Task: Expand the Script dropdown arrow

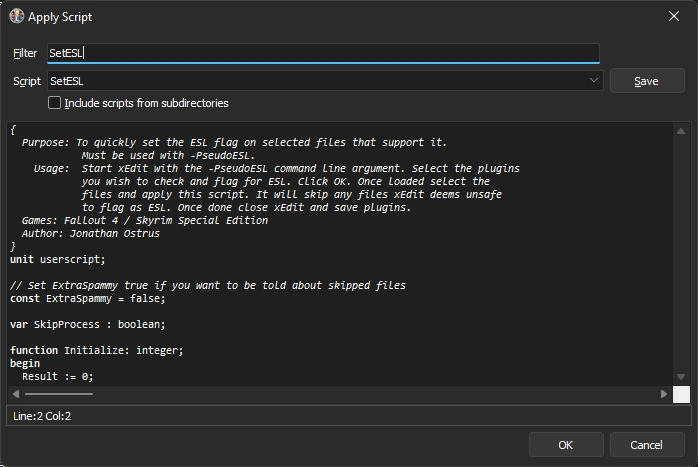Action: pos(594,81)
